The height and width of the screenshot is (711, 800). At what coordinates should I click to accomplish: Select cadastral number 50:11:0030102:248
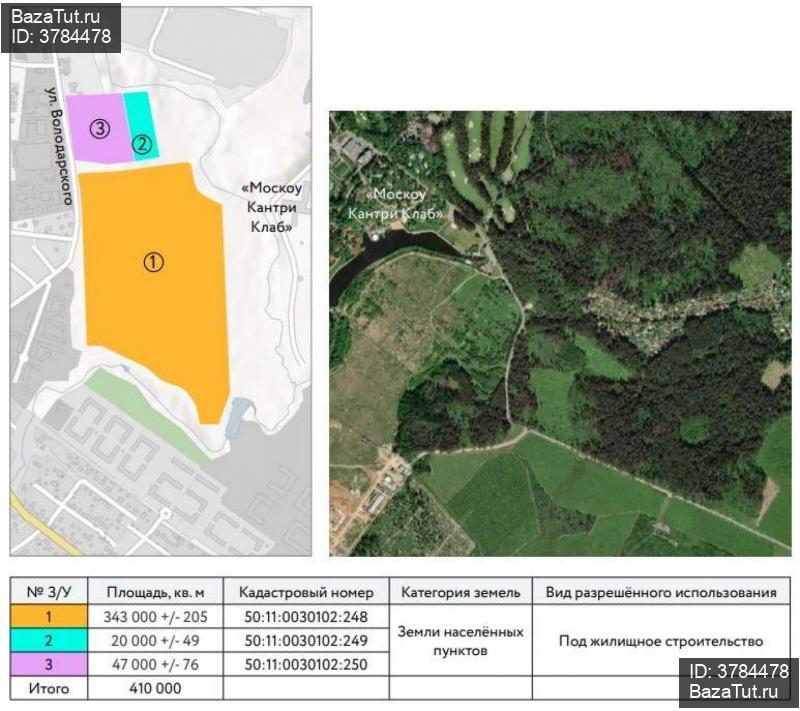click(x=305, y=617)
